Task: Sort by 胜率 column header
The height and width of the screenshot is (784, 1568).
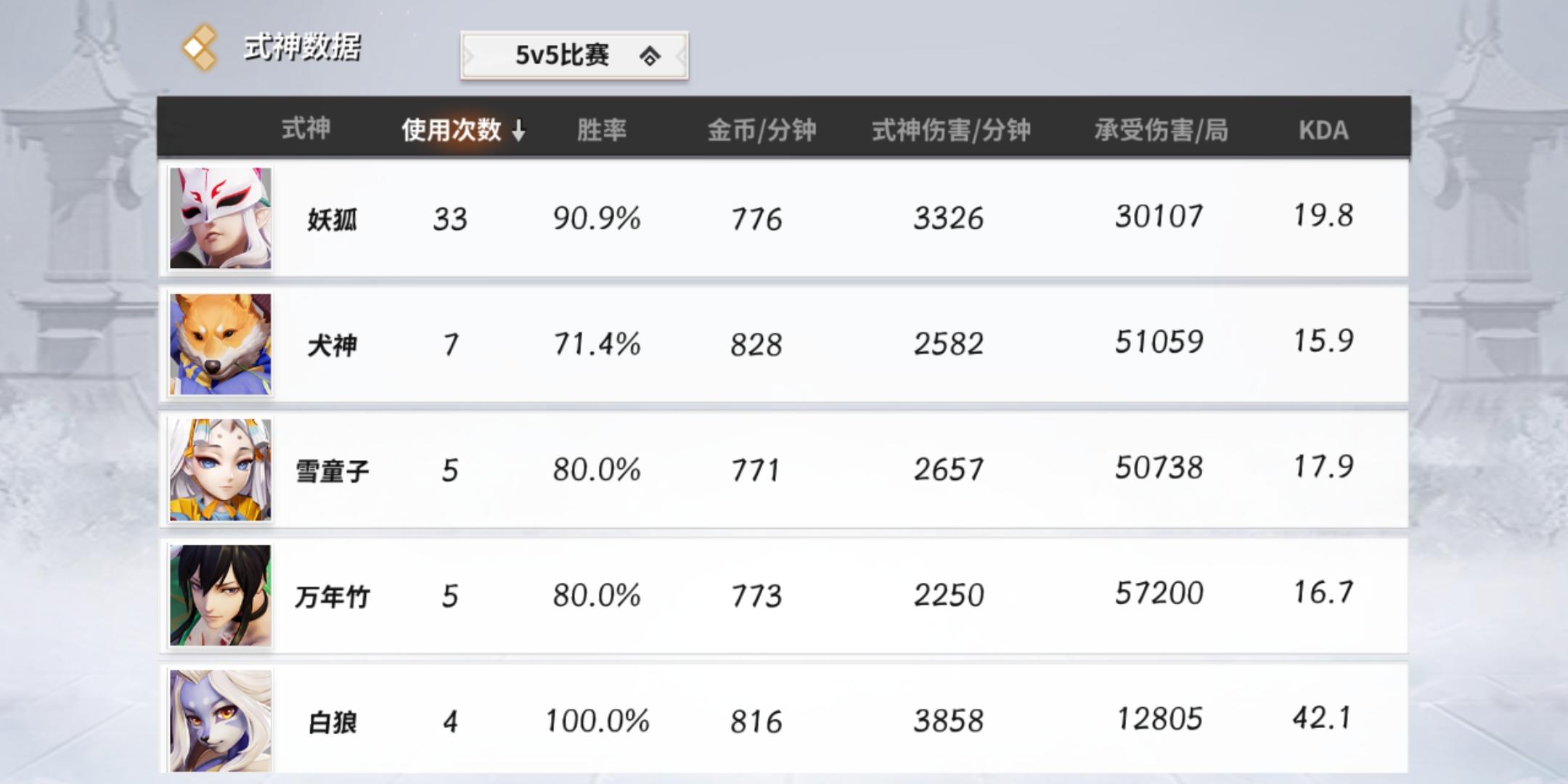Action: pyautogui.click(x=601, y=131)
